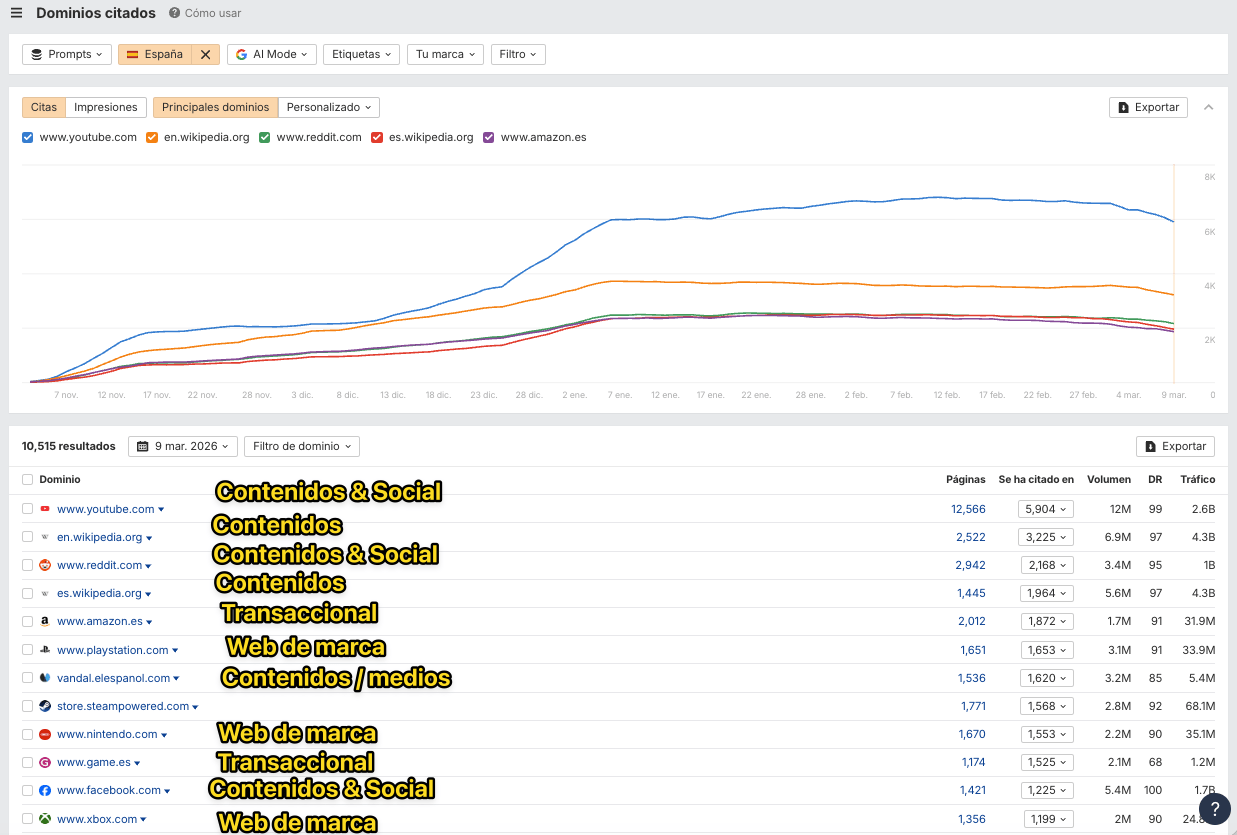Click the YouTube icon beside www.youtube.com
1237x835 pixels.
pos(45,509)
